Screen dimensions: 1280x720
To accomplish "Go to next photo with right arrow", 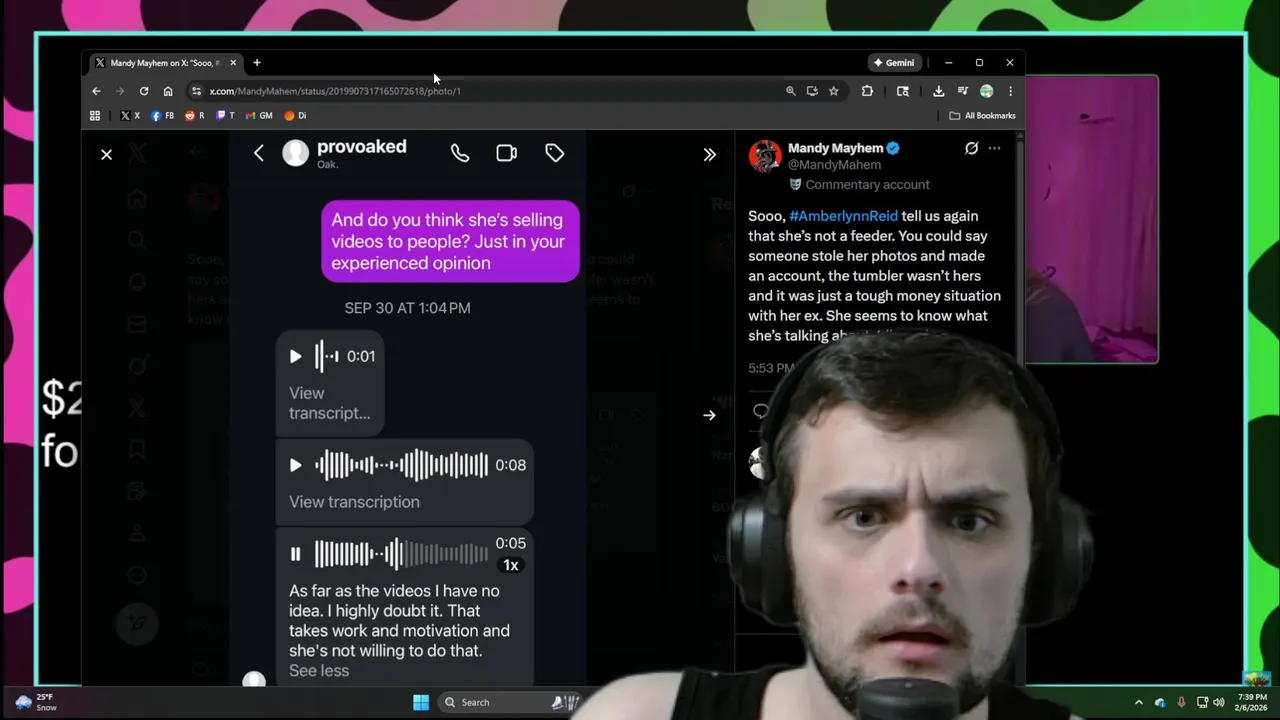I will pos(709,415).
